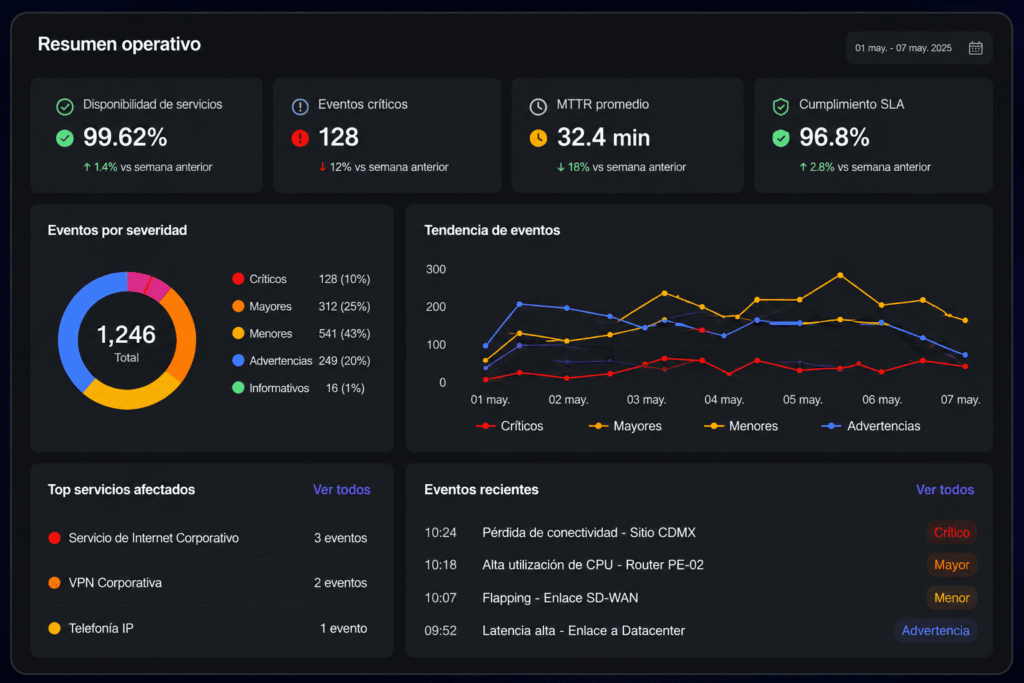Click the shield icon next to Cumplimiento SLA
Screen dimensions: 1024x683
click(x=780, y=106)
